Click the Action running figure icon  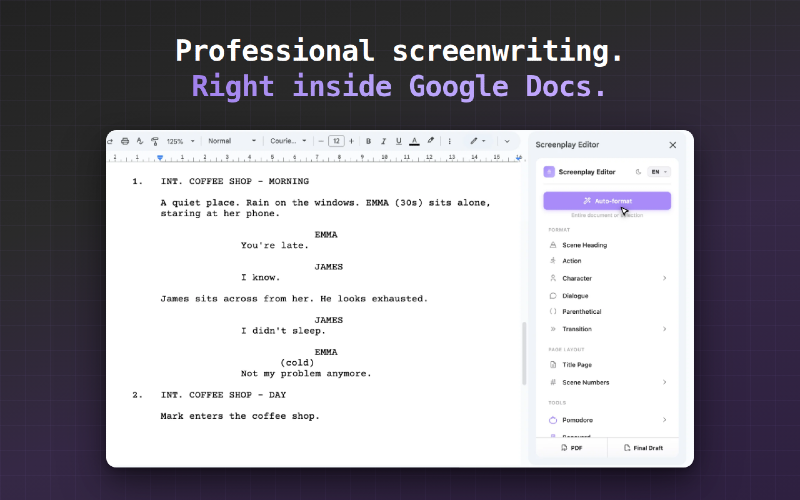point(553,261)
